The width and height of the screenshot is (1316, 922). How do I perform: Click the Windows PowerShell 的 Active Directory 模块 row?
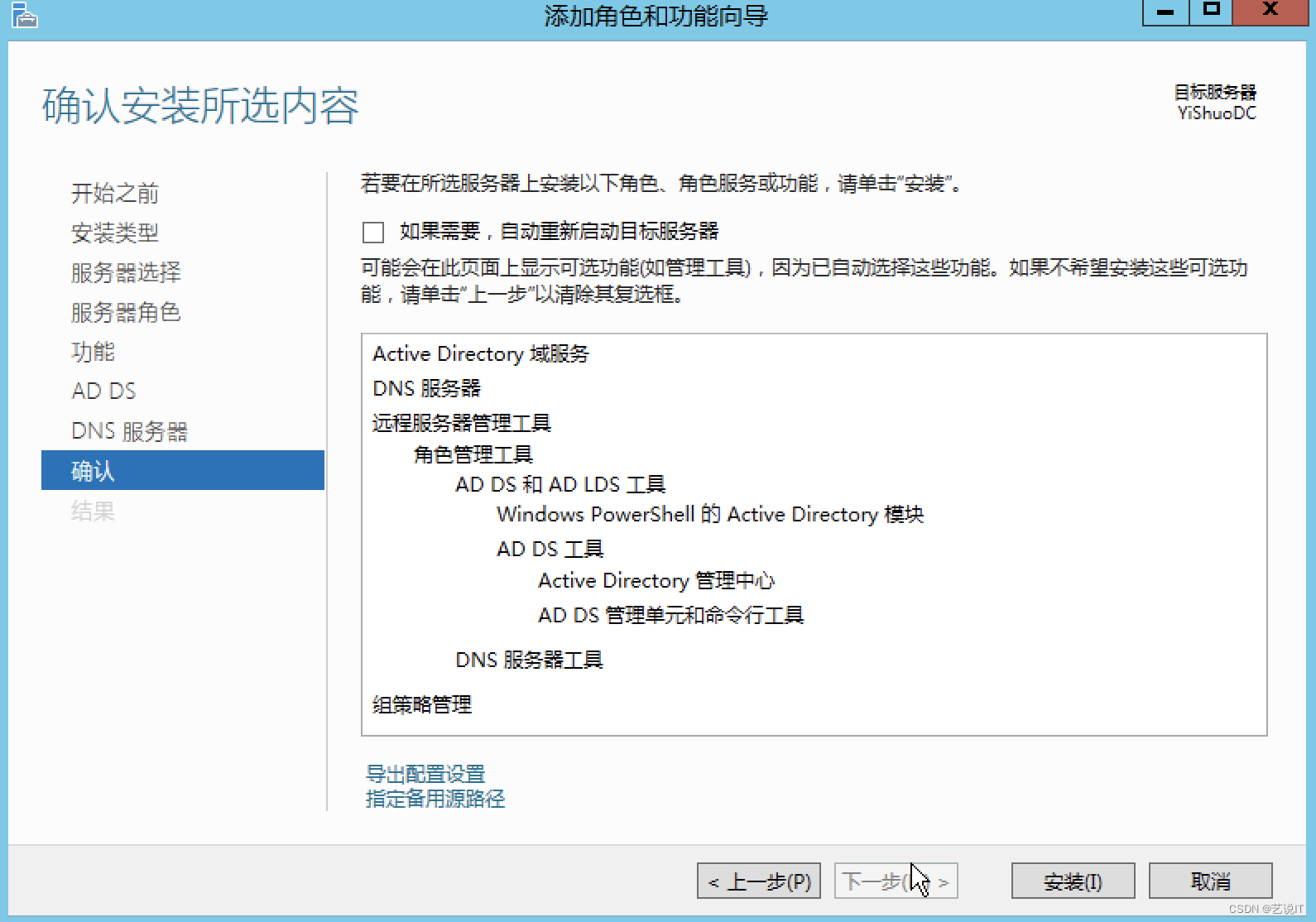pyautogui.click(x=710, y=515)
